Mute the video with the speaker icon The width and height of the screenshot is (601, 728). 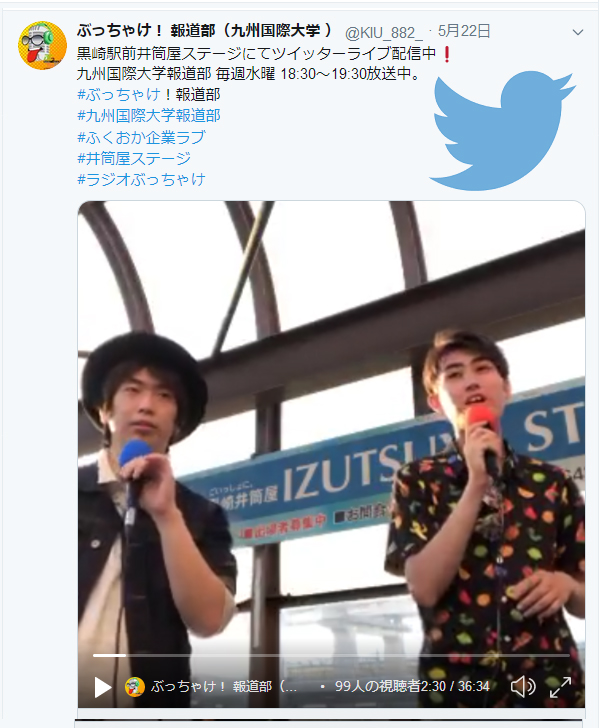coord(523,686)
